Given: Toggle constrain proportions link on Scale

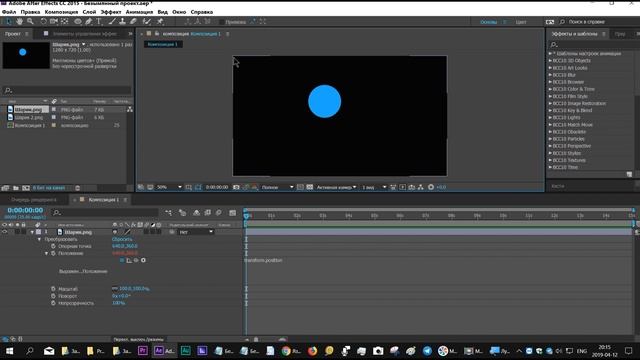Looking at the screenshot, I should (115, 289).
